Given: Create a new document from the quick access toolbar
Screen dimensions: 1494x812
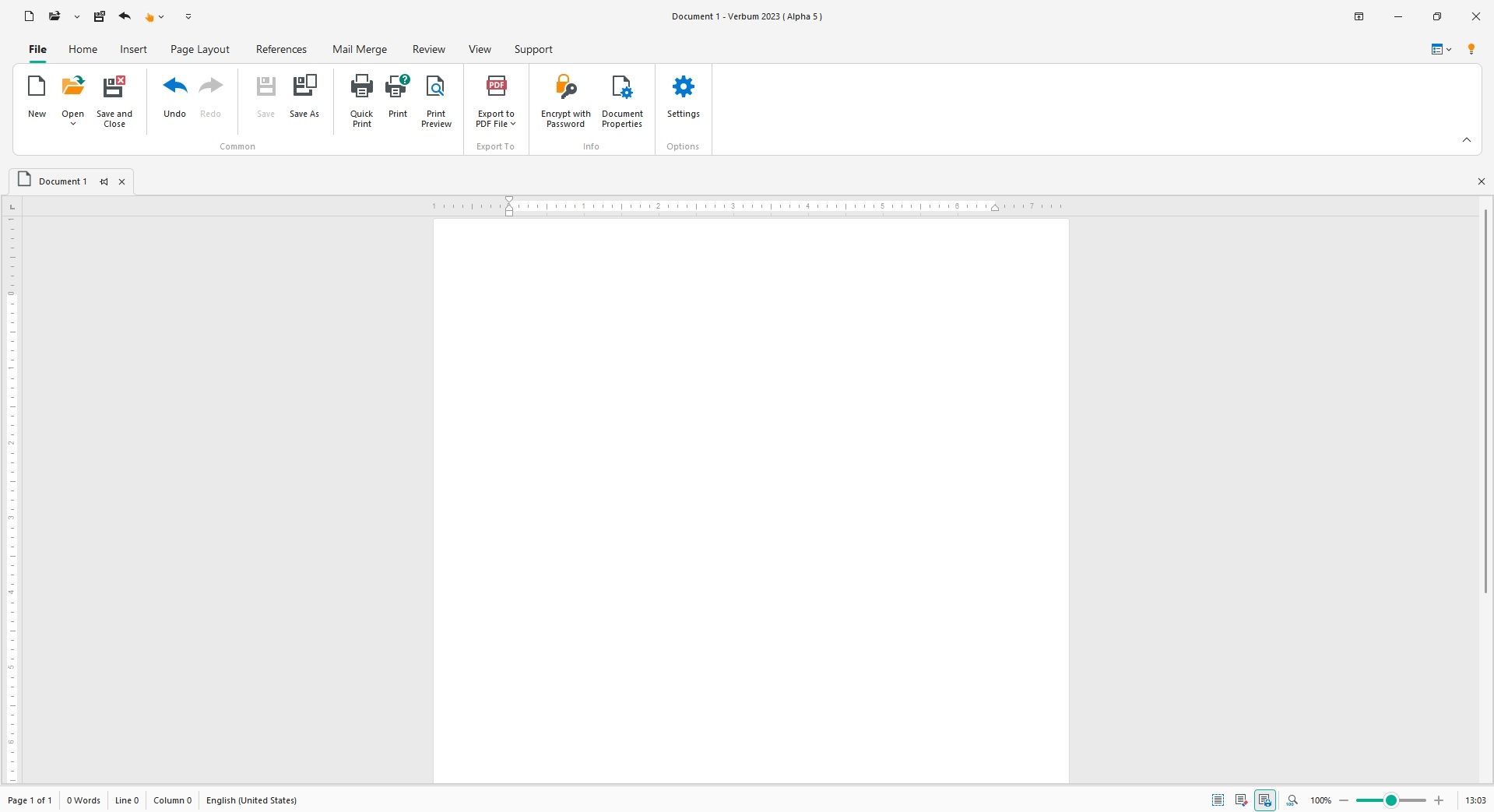Looking at the screenshot, I should tap(29, 16).
